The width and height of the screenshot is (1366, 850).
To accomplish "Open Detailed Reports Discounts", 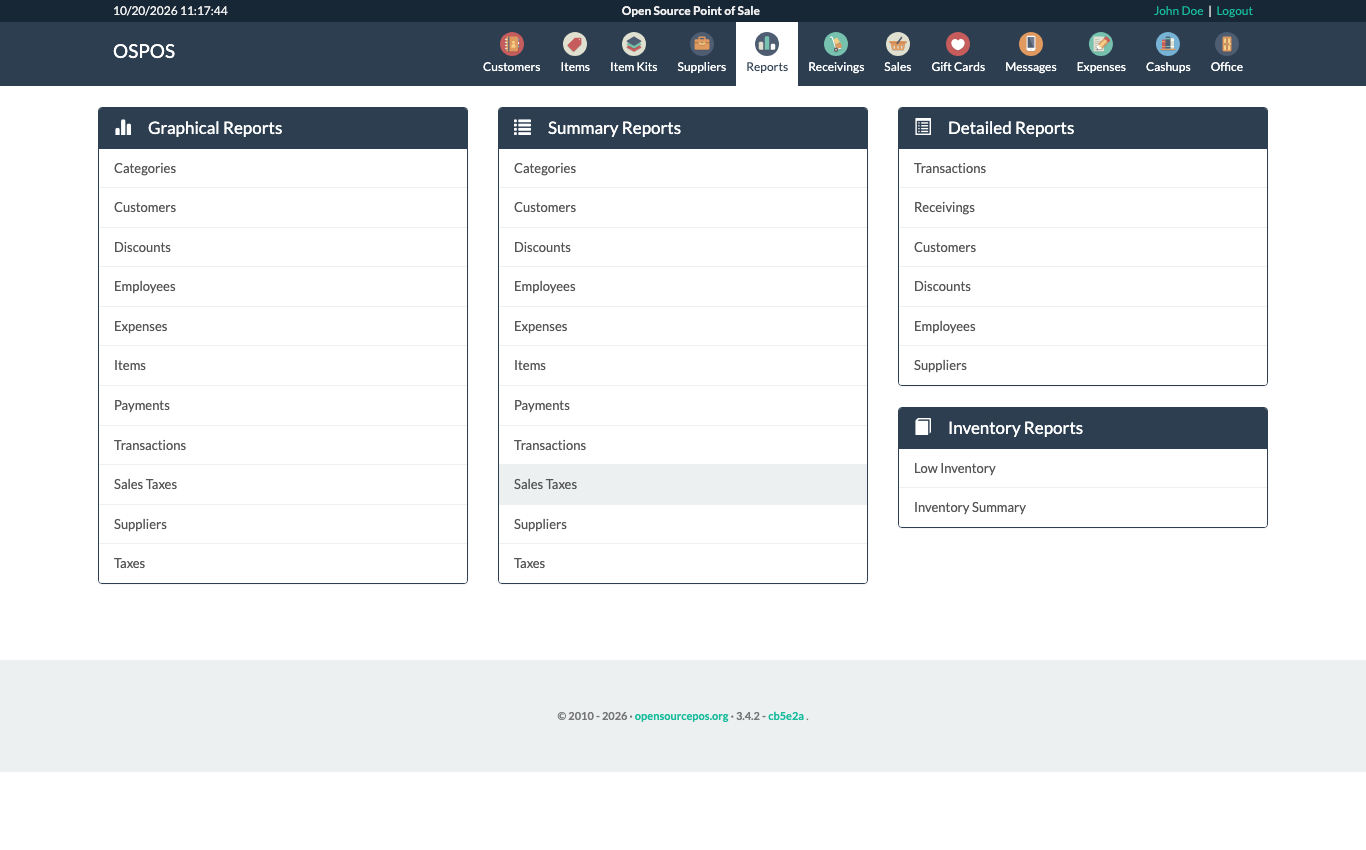I will (1083, 286).
